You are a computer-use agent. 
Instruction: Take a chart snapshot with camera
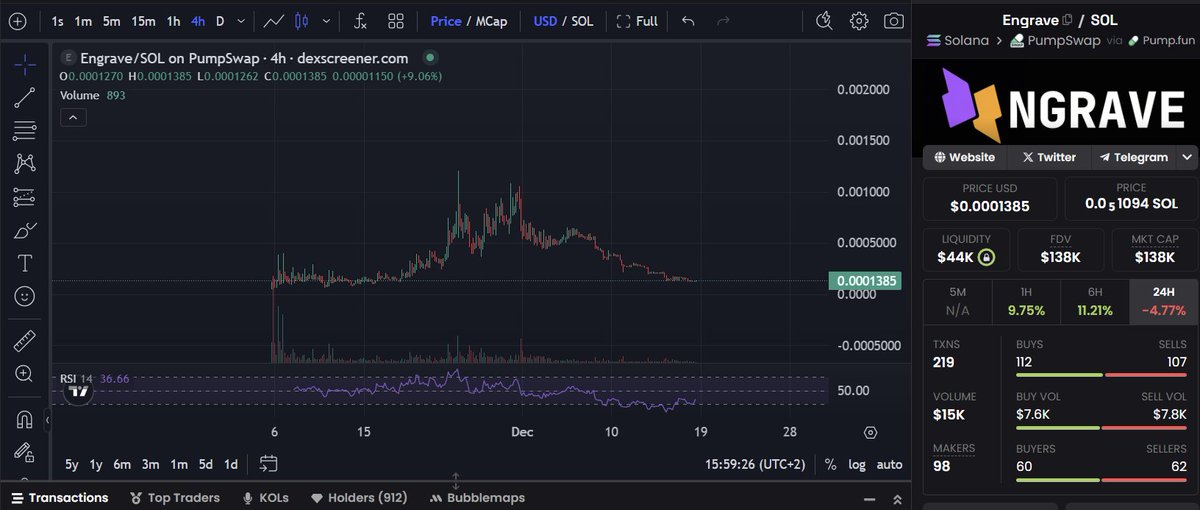pos(894,21)
